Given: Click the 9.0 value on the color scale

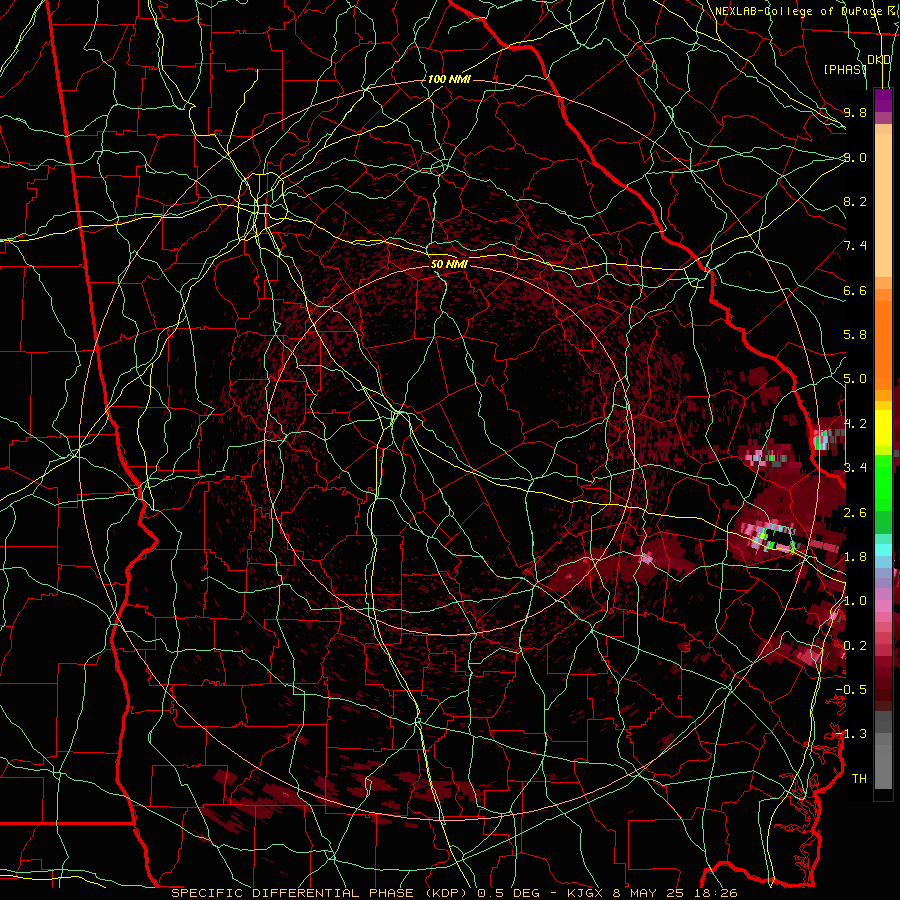Looking at the screenshot, I should click(855, 157).
